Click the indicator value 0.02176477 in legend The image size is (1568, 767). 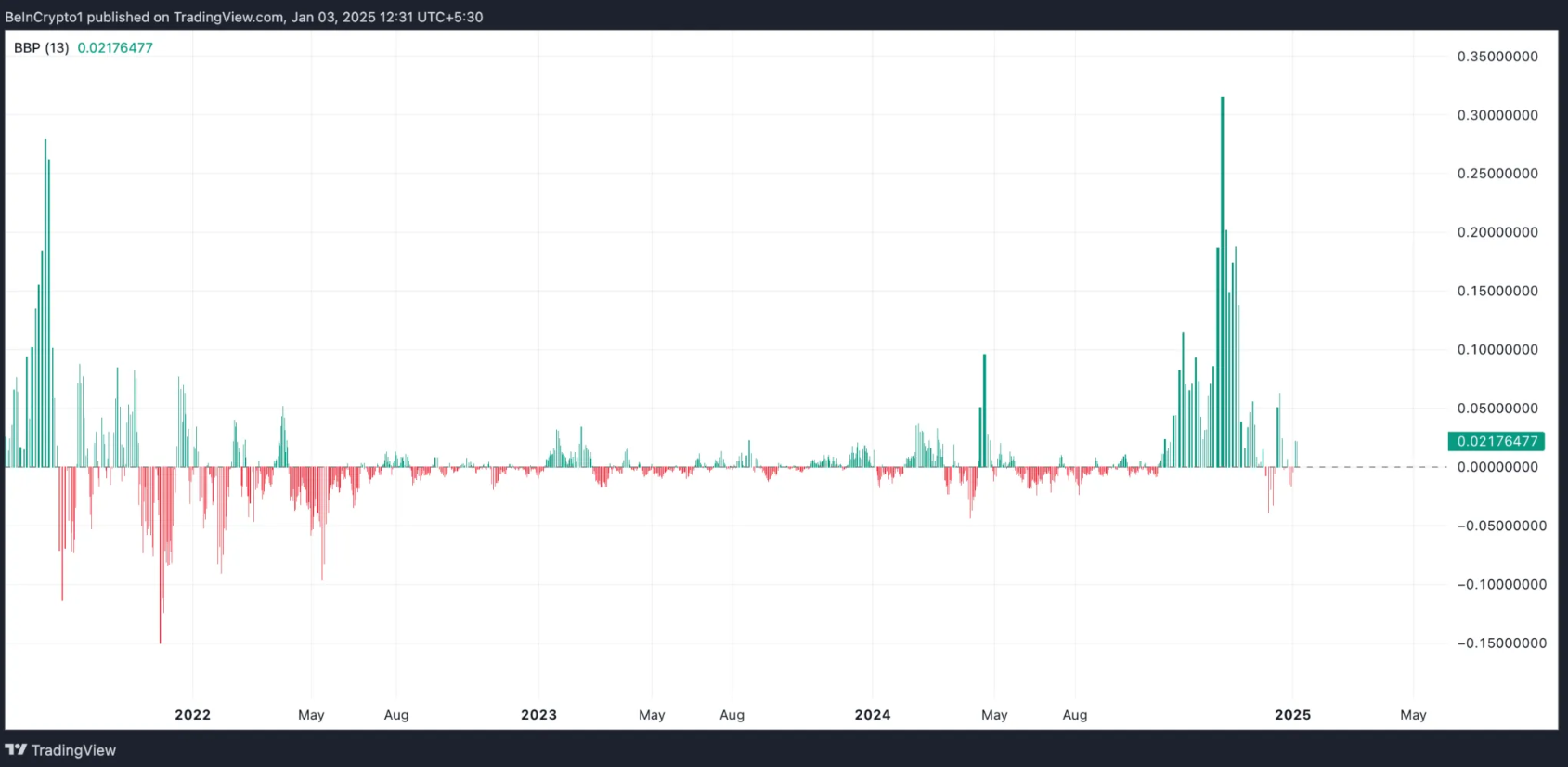(115, 47)
